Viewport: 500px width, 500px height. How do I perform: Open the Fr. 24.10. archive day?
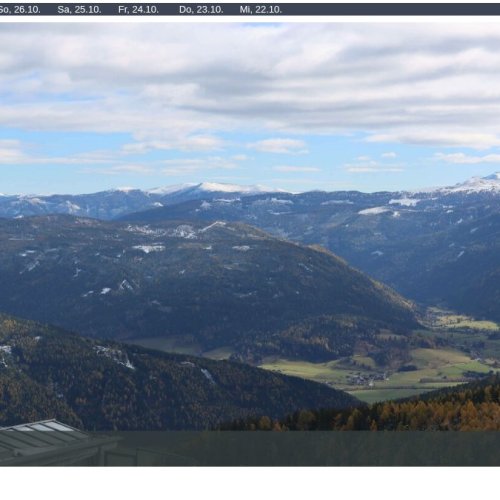(x=138, y=10)
